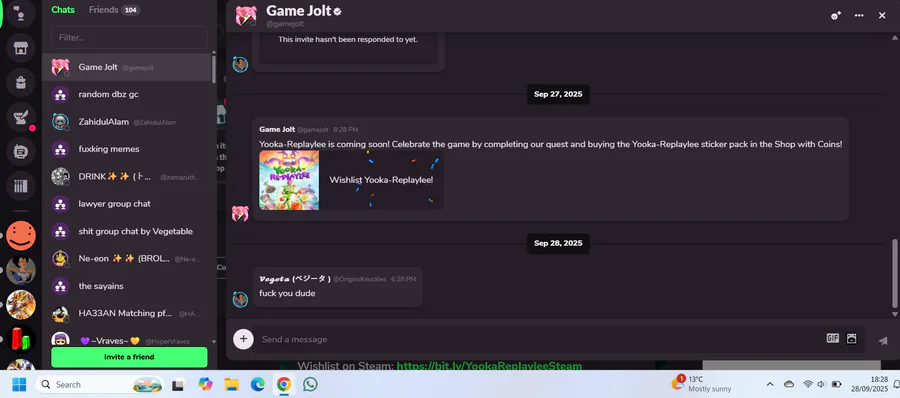This screenshot has width=900, height=398.
Task: Open WhatsApp from the Windows taskbar
Action: [310, 384]
